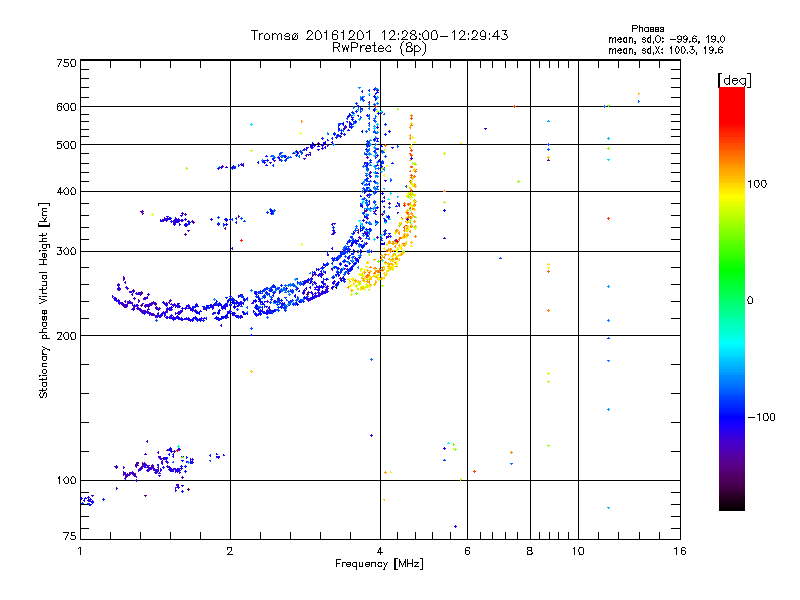The width and height of the screenshot is (800, 600).
Task: Click the colorbar tick label "0"
Action: (750, 301)
